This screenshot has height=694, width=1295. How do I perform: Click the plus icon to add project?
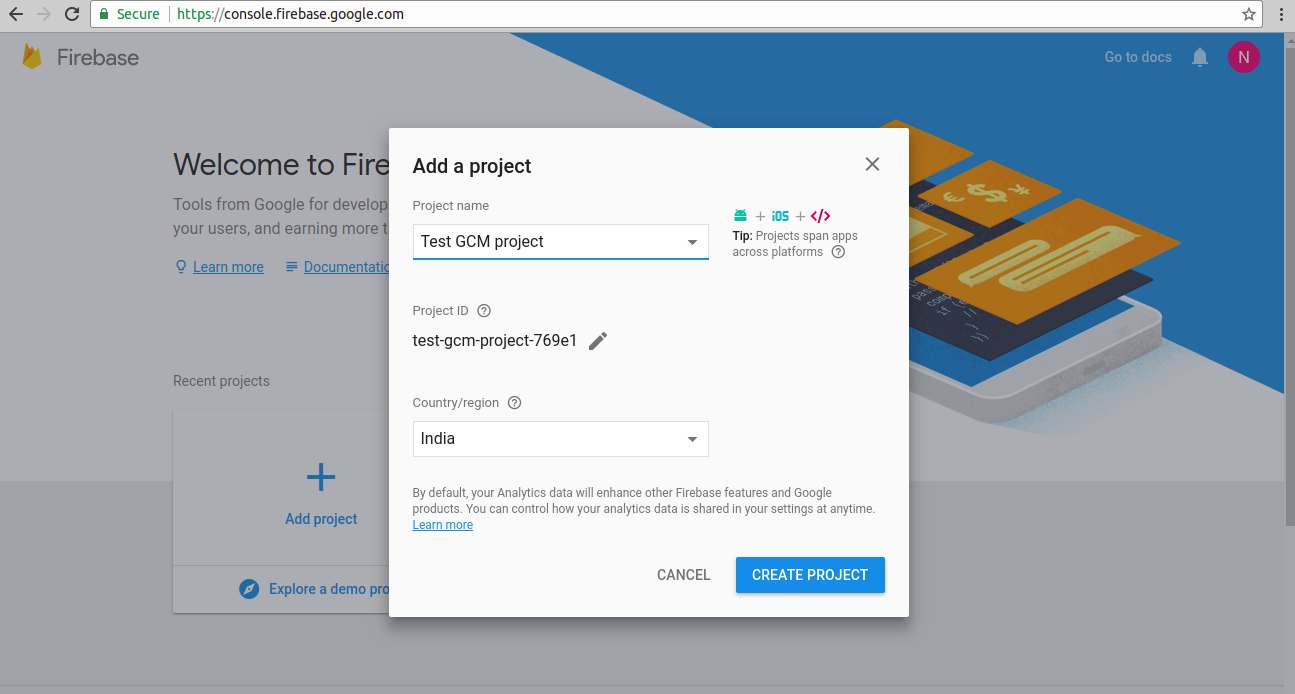pos(321,477)
